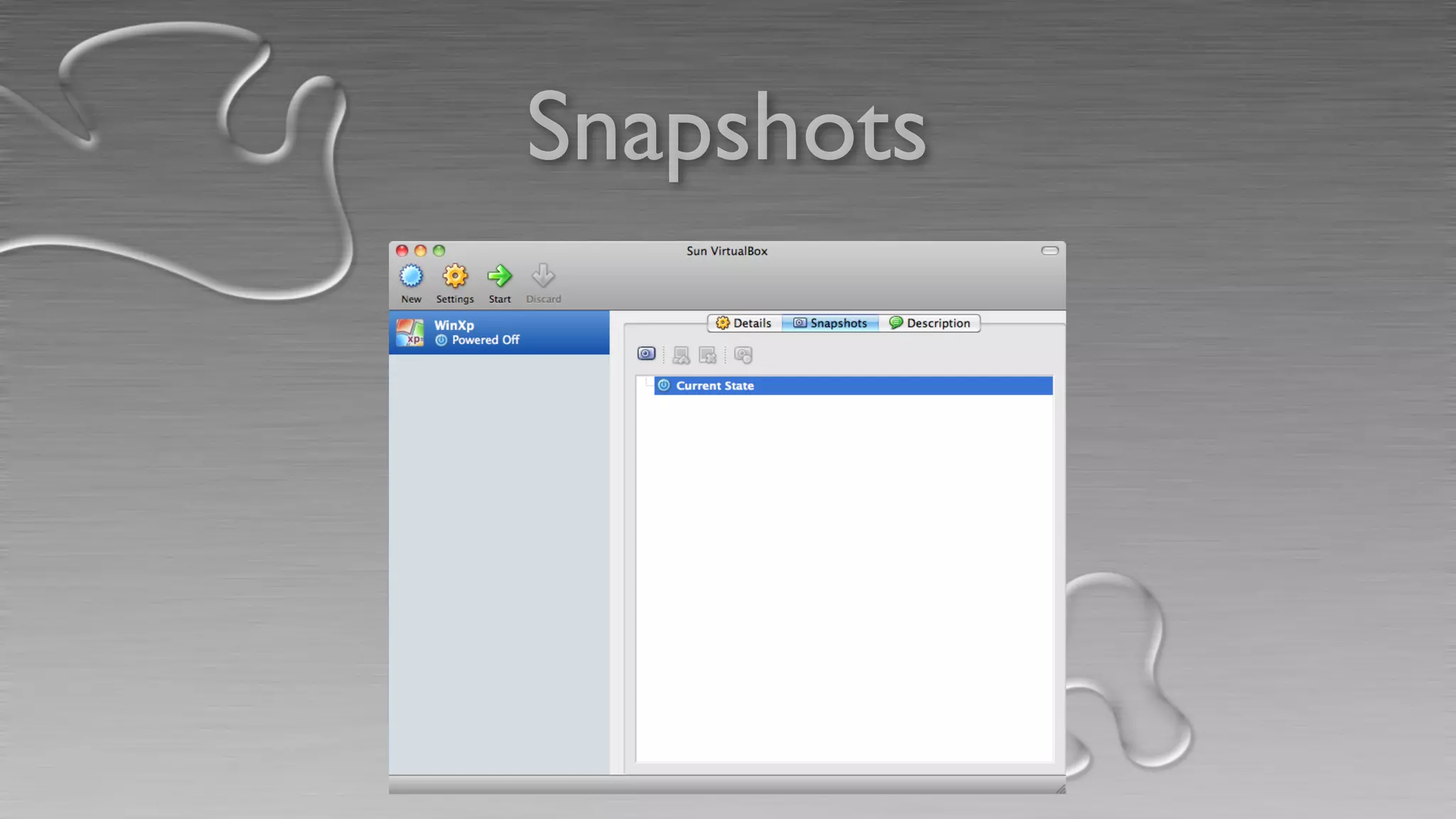Click the power icon beside Current State
This screenshot has height=819, width=1456.
coord(664,385)
